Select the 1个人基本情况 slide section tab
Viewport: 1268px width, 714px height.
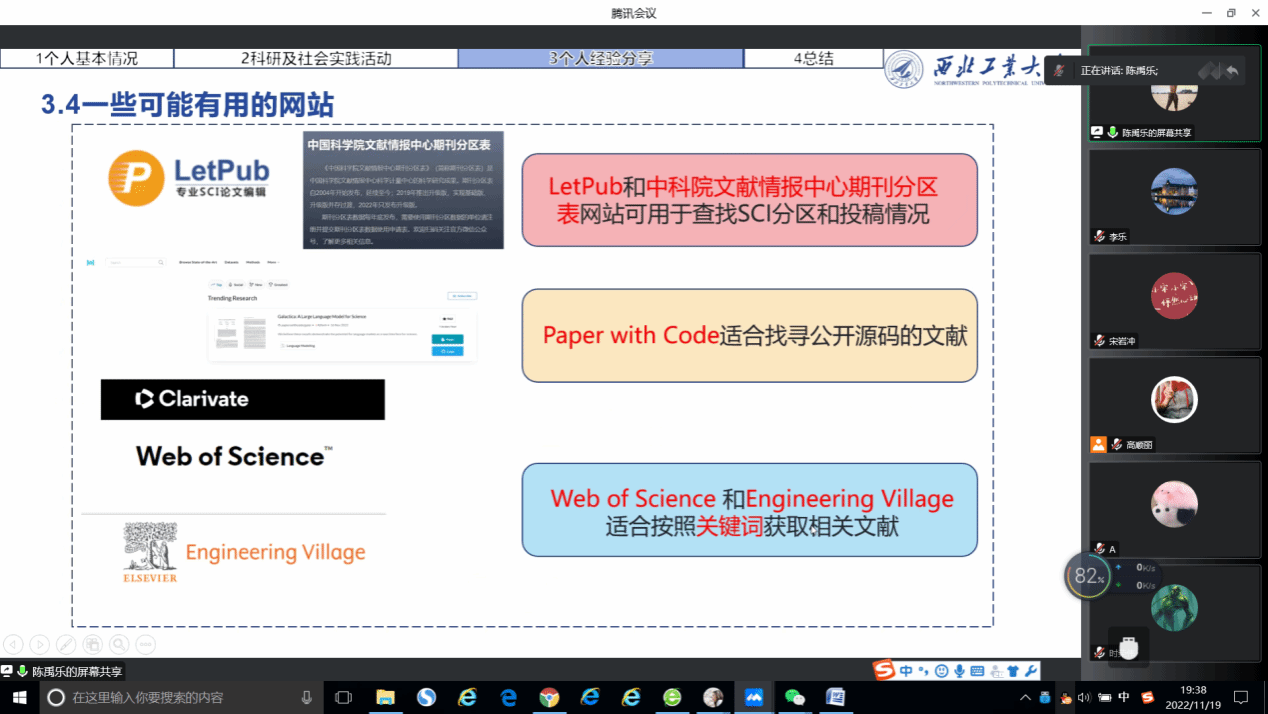[x=87, y=58]
